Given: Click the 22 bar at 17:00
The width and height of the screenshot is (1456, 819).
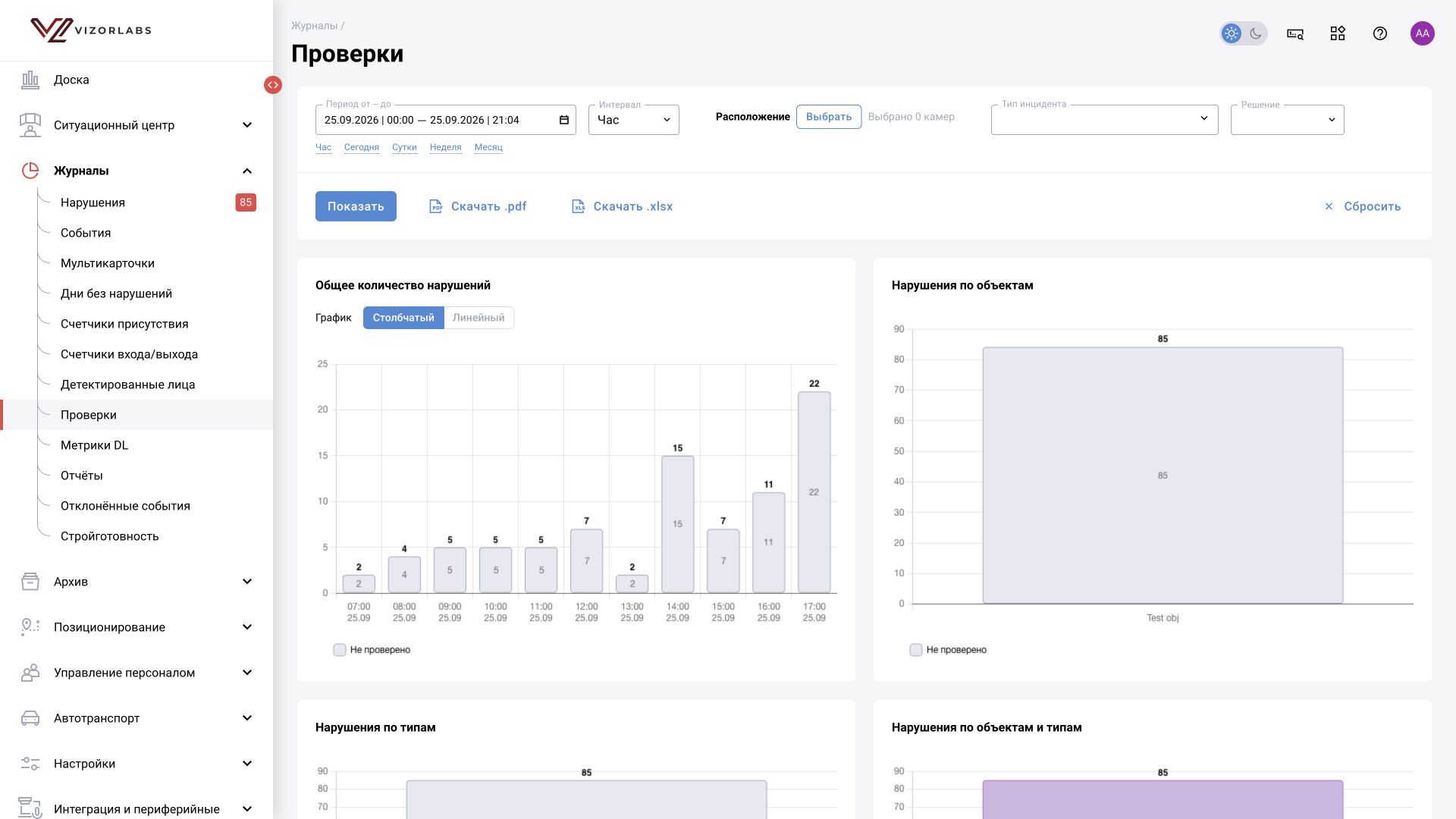Looking at the screenshot, I should point(814,492).
